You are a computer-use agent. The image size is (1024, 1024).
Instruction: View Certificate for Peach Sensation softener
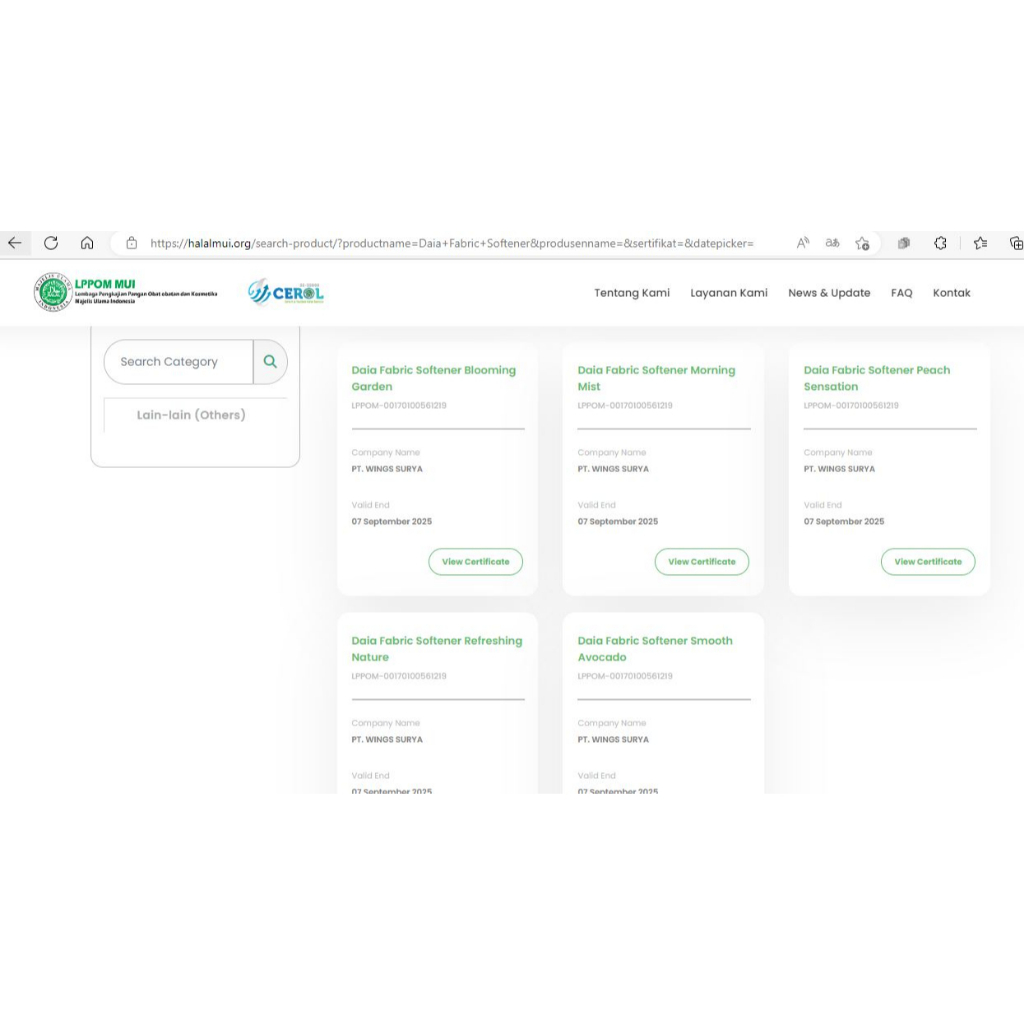(x=928, y=562)
